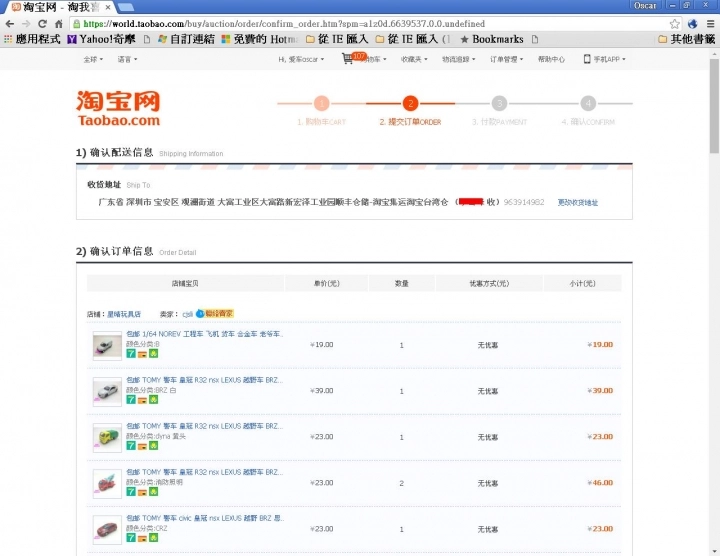Click the Taobao.com logo
The image size is (720, 556).
[118, 108]
